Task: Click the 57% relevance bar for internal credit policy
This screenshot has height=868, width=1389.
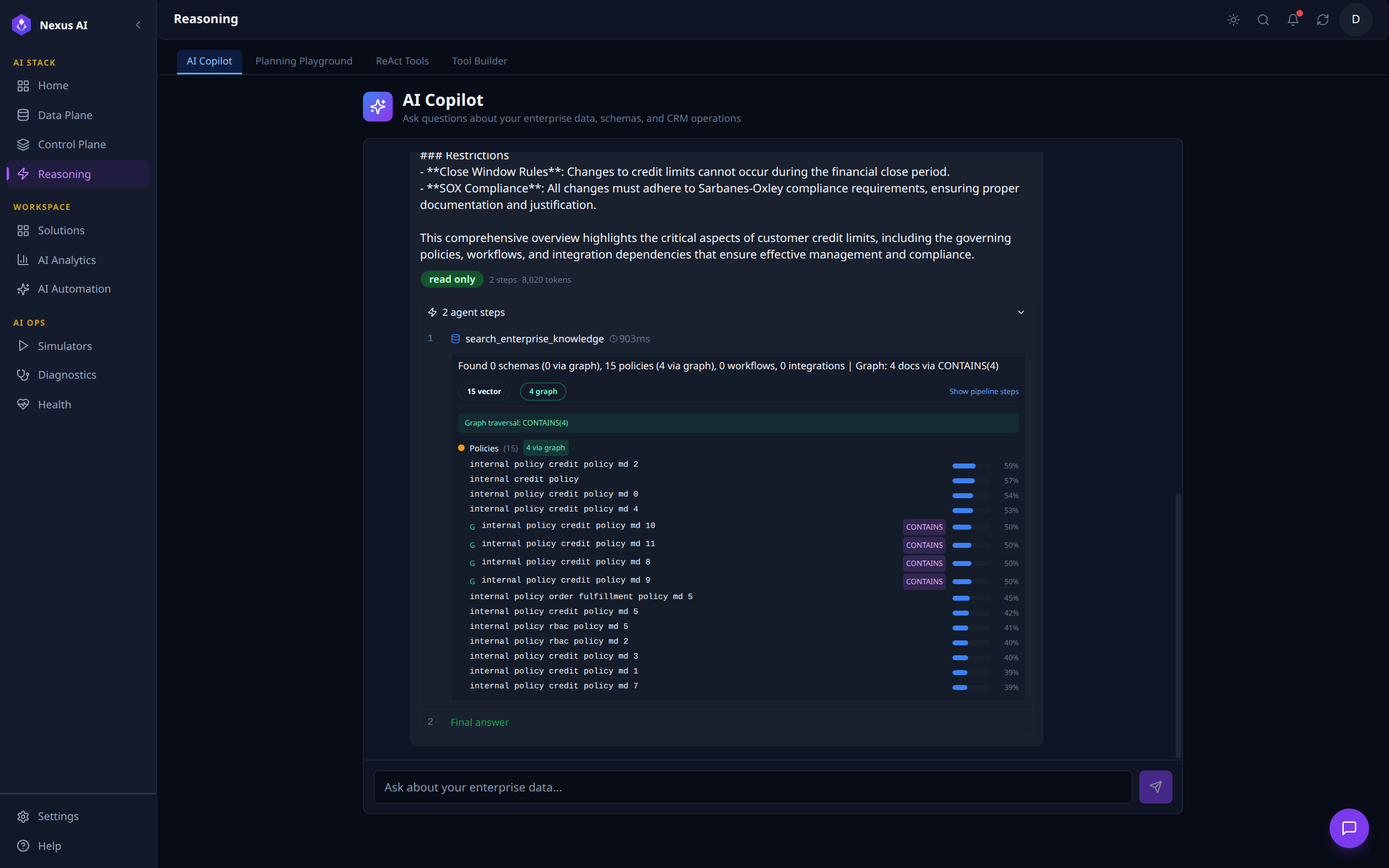Action: (x=971, y=481)
